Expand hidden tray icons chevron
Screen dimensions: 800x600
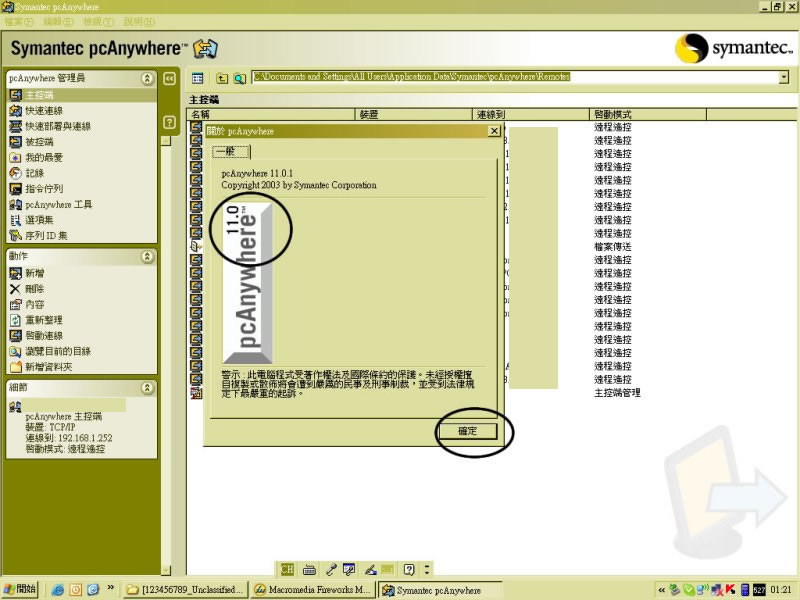pyautogui.click(x=661, y=590)
